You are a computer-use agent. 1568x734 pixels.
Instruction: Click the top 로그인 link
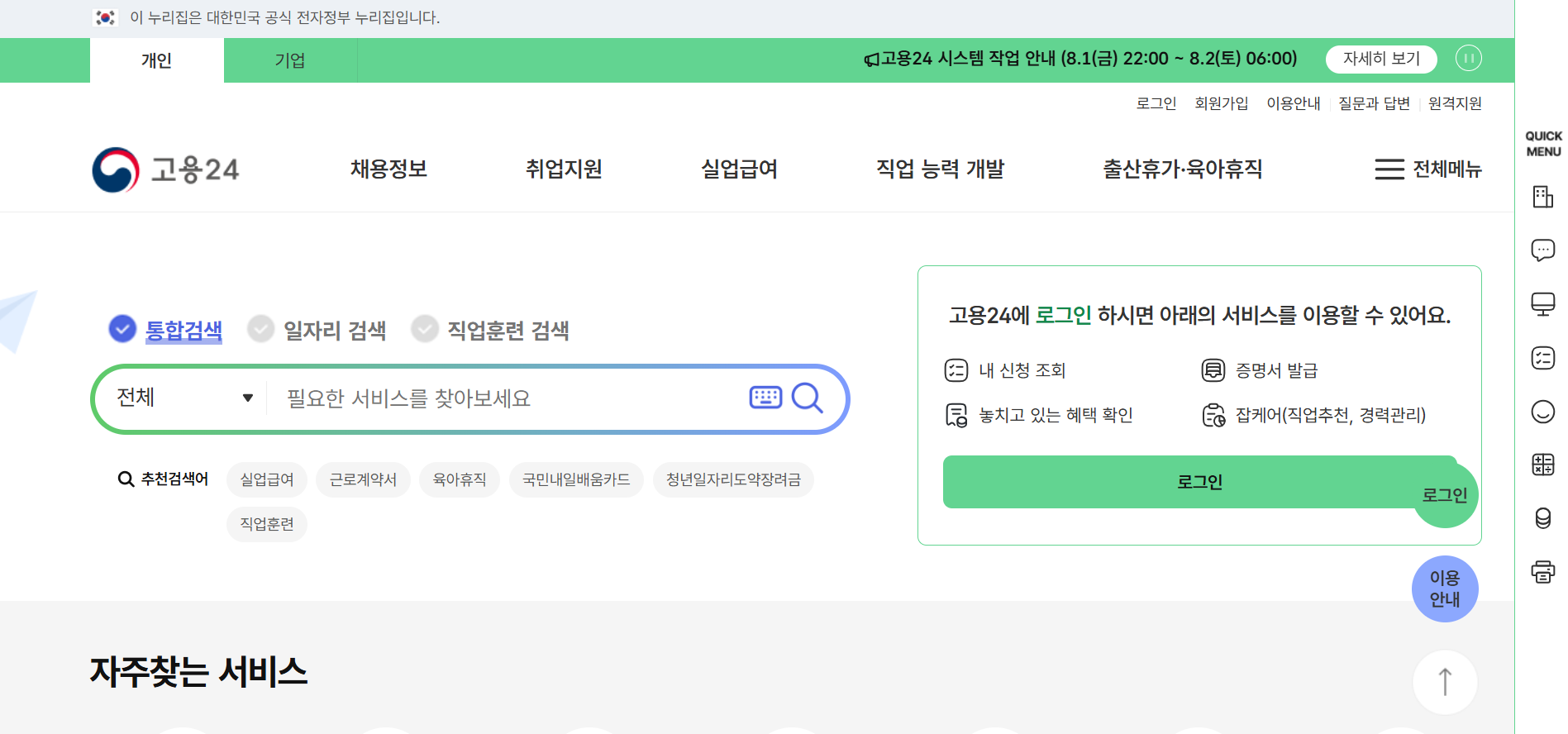1156,103
